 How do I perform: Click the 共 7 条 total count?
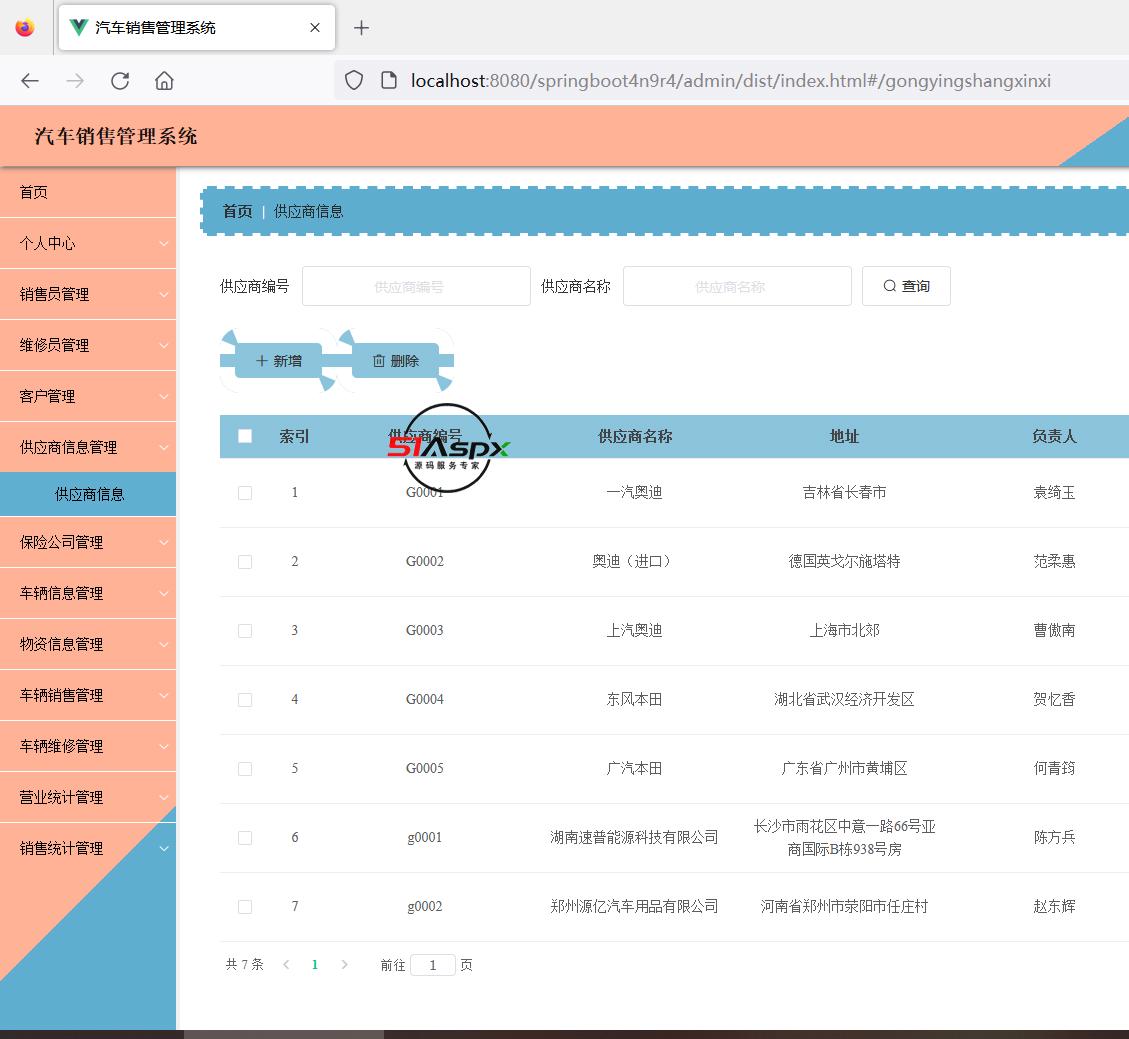245,965
